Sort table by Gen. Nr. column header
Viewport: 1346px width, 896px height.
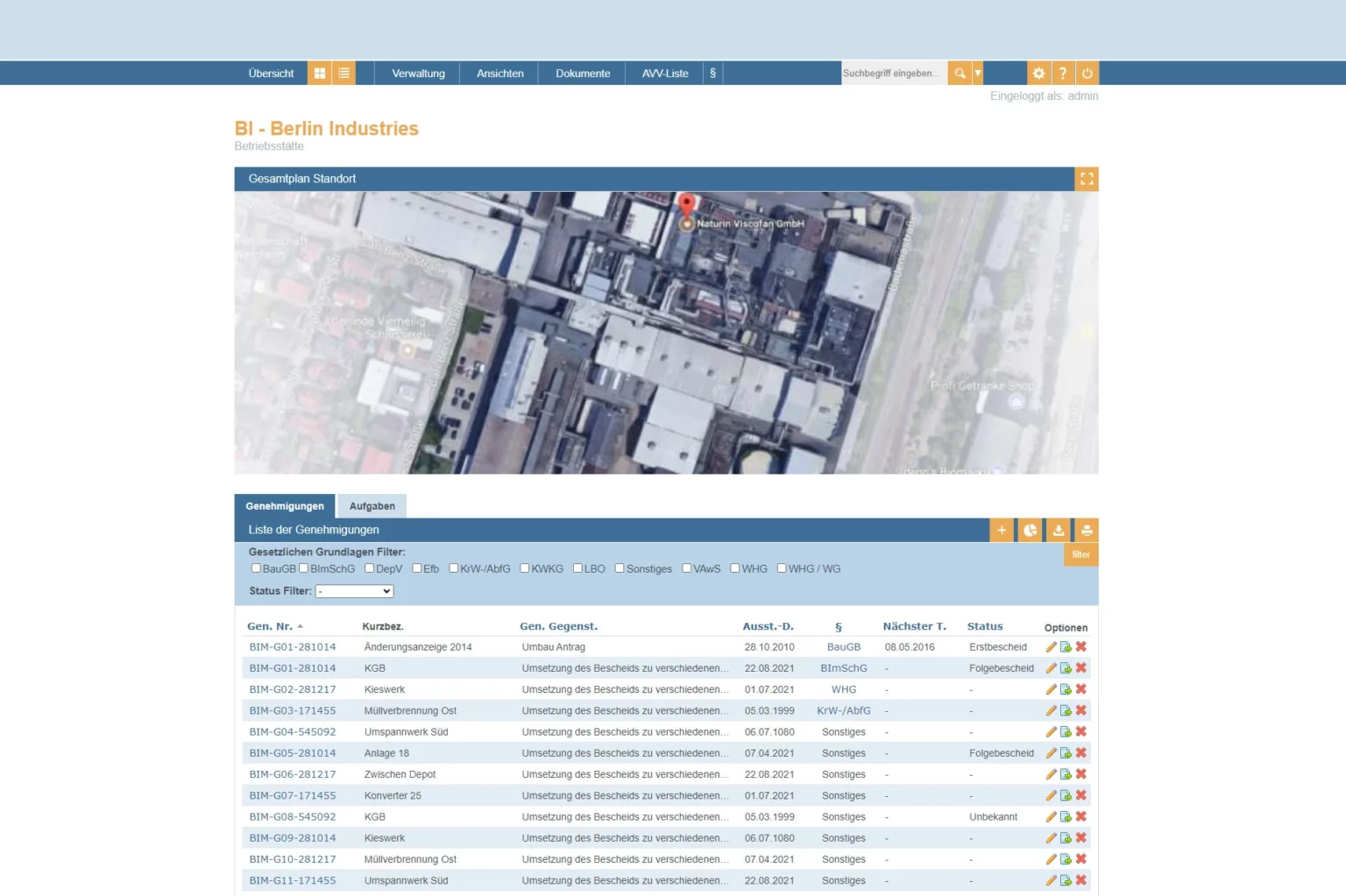coord(270,626)
